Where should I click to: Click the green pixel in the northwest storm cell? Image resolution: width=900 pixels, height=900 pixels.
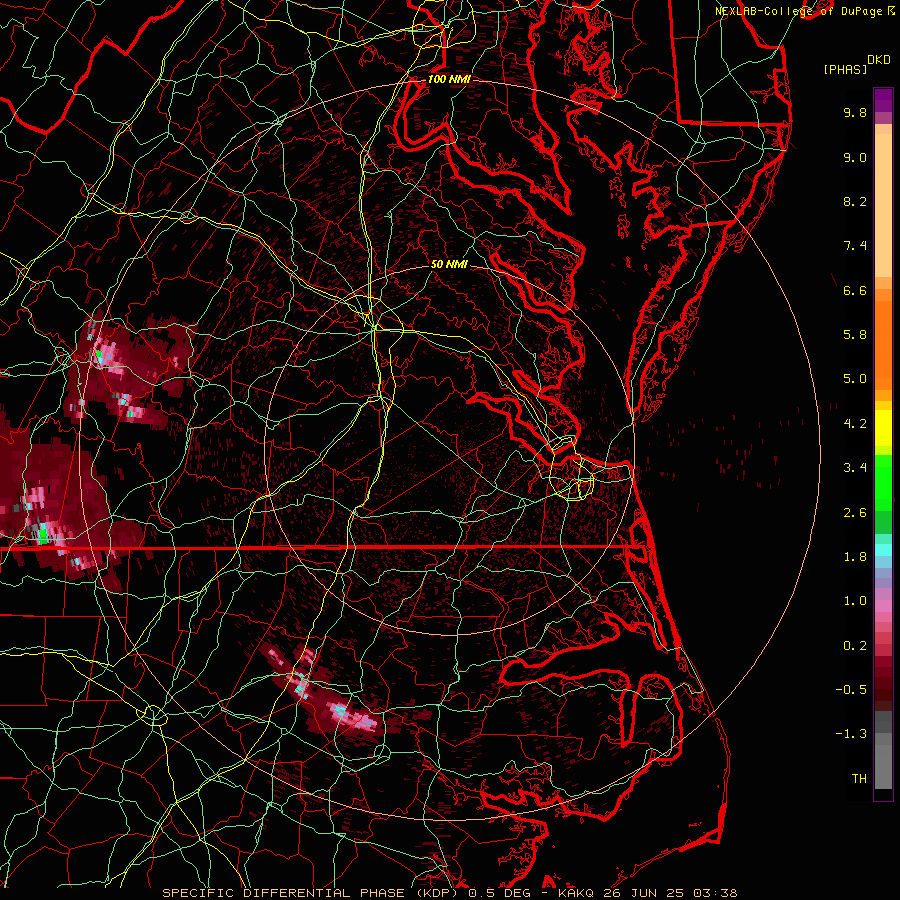99,354
